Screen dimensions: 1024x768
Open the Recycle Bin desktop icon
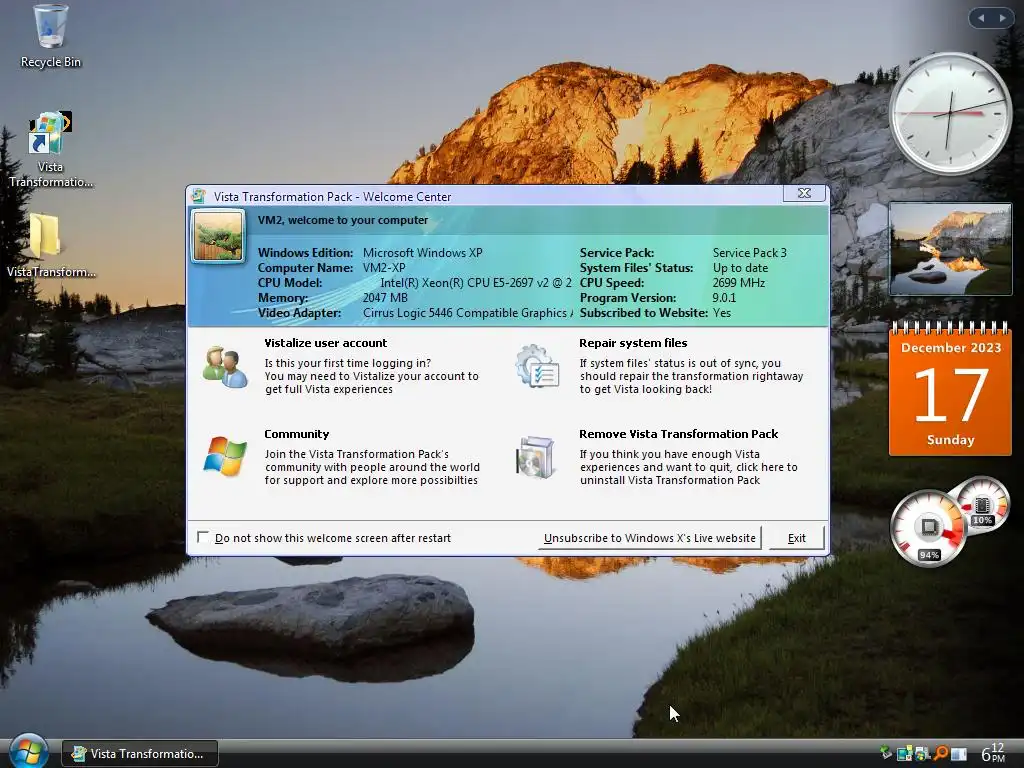click(x=50, y=36)
